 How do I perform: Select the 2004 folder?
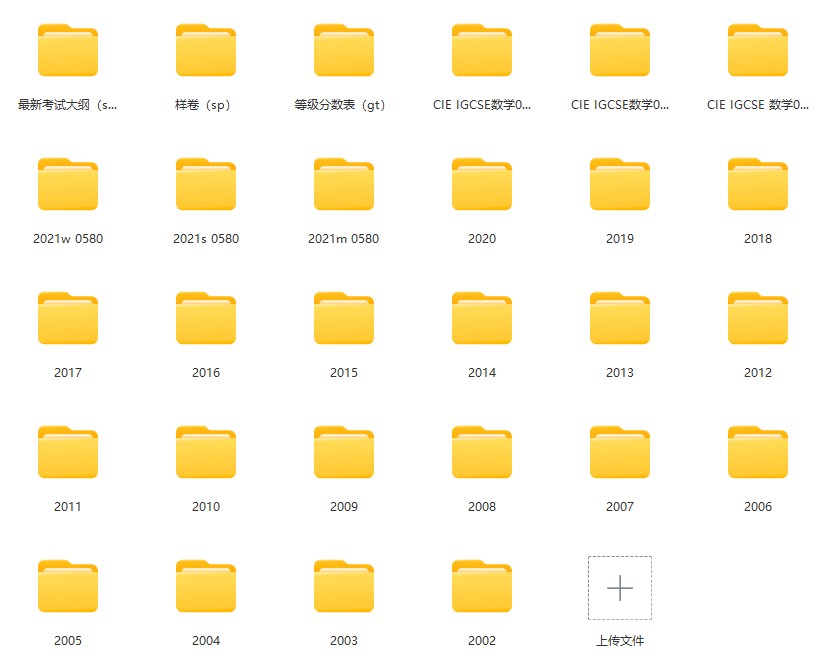pyautogui.click(x=206, y=586)
